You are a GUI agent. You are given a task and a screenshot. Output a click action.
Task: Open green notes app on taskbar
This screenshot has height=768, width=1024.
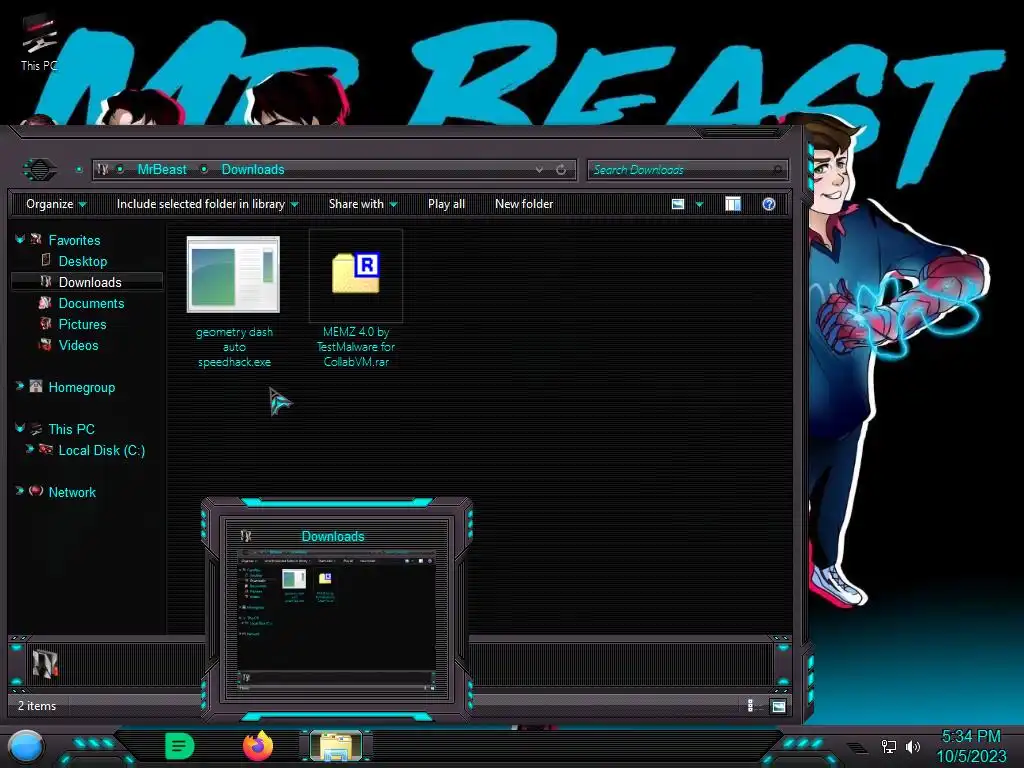coord(180,746)
